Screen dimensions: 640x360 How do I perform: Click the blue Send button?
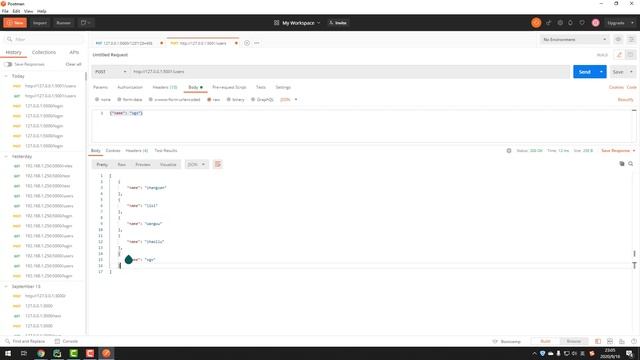coord(584,72)
